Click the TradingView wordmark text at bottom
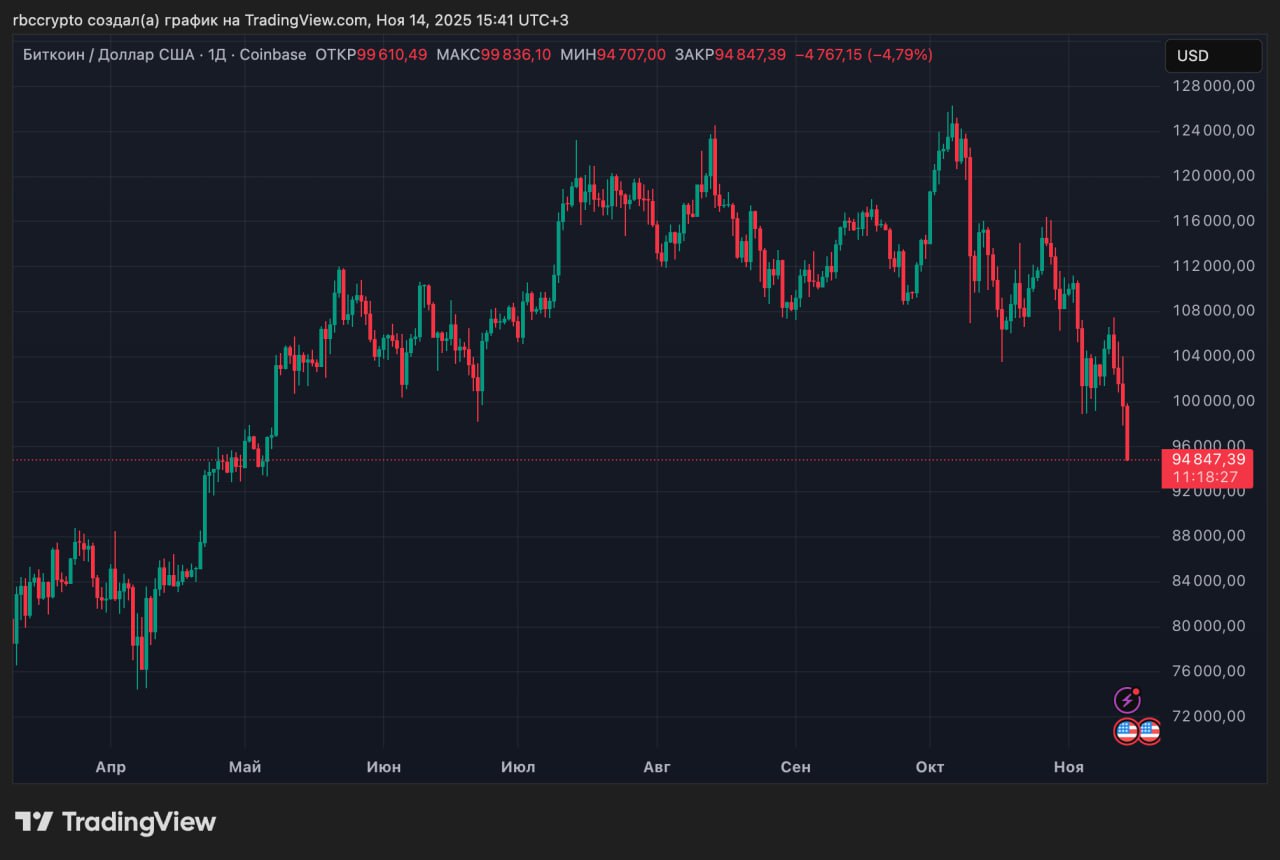Viewport: 1280px width, 860px height. pyautogui.click(x=139, y=822)
